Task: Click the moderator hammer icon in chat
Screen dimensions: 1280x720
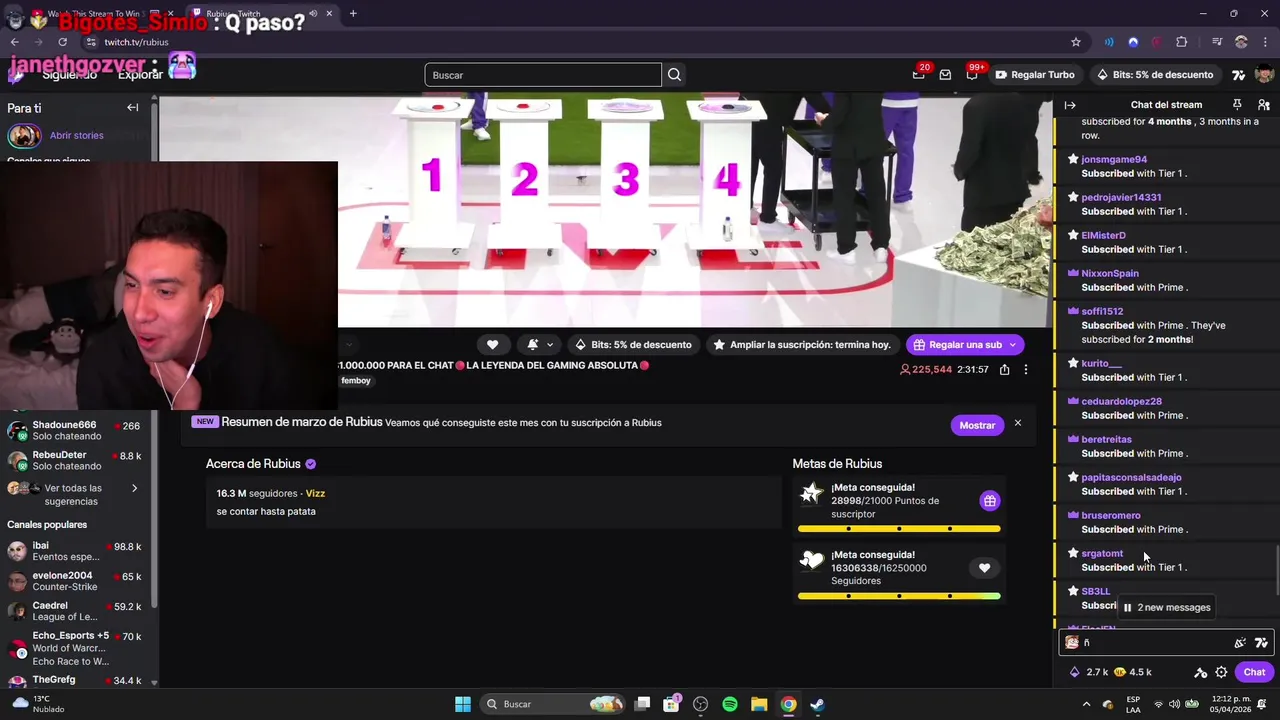Action: [x=1201, y=672]
